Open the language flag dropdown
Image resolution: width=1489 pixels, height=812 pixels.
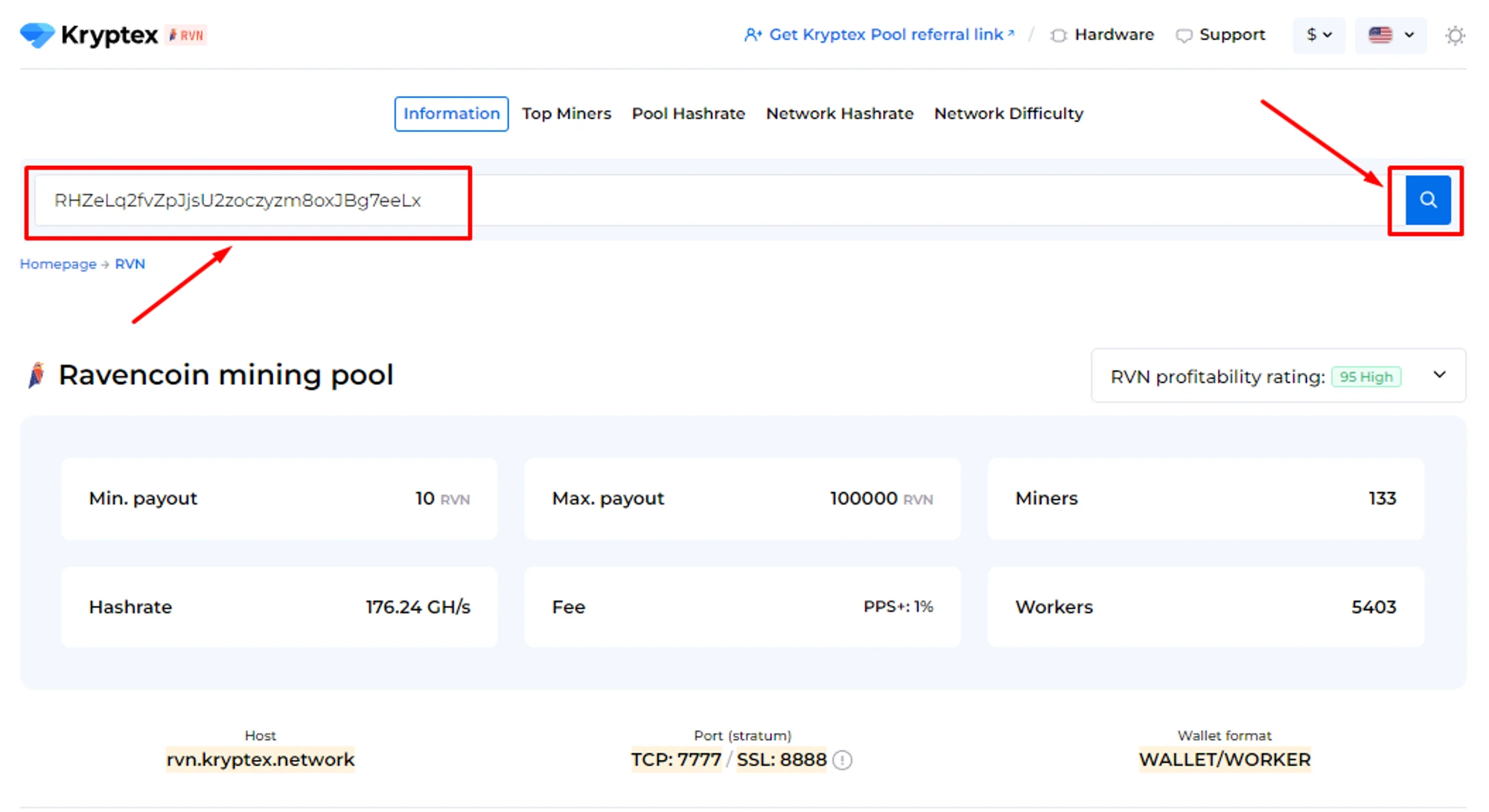click(1391, 35)
